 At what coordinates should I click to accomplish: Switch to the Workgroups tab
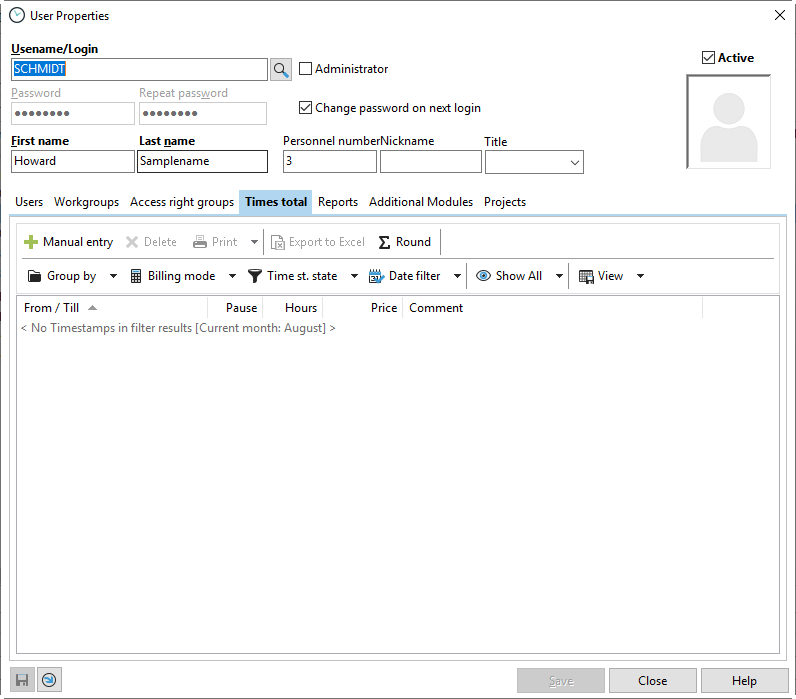coord(86,202)
